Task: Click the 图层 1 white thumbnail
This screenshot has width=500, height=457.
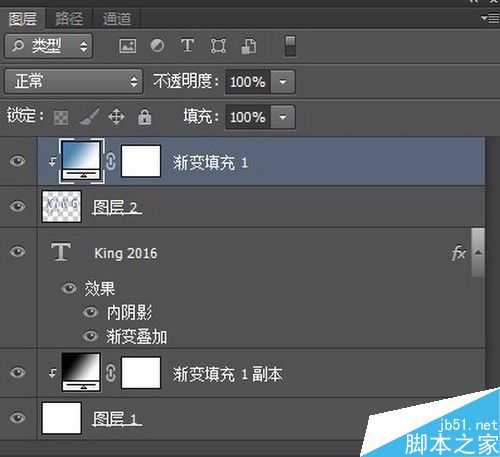Action: click(61, 418)
